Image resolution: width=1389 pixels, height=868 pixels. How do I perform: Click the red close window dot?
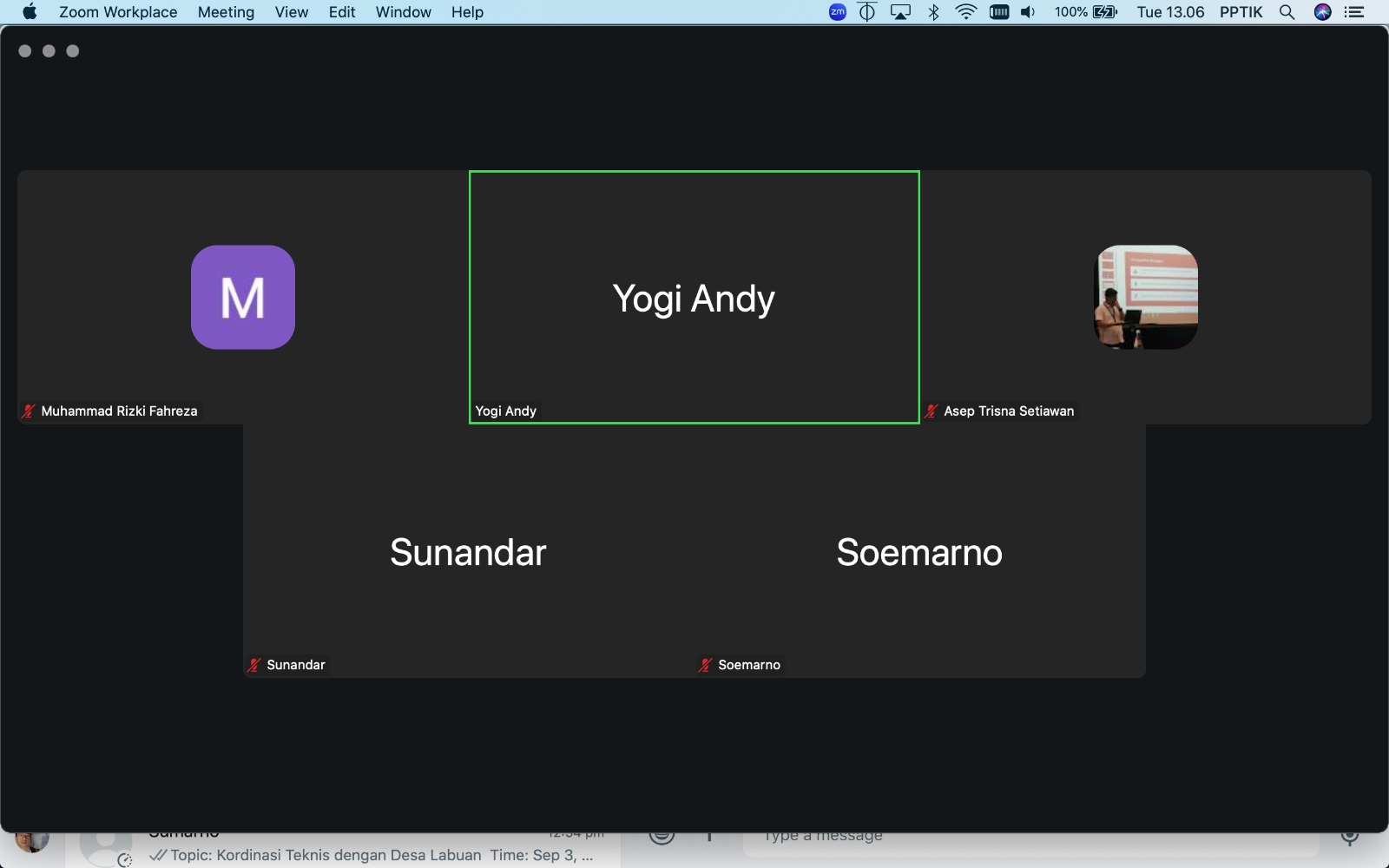point(25,51)
